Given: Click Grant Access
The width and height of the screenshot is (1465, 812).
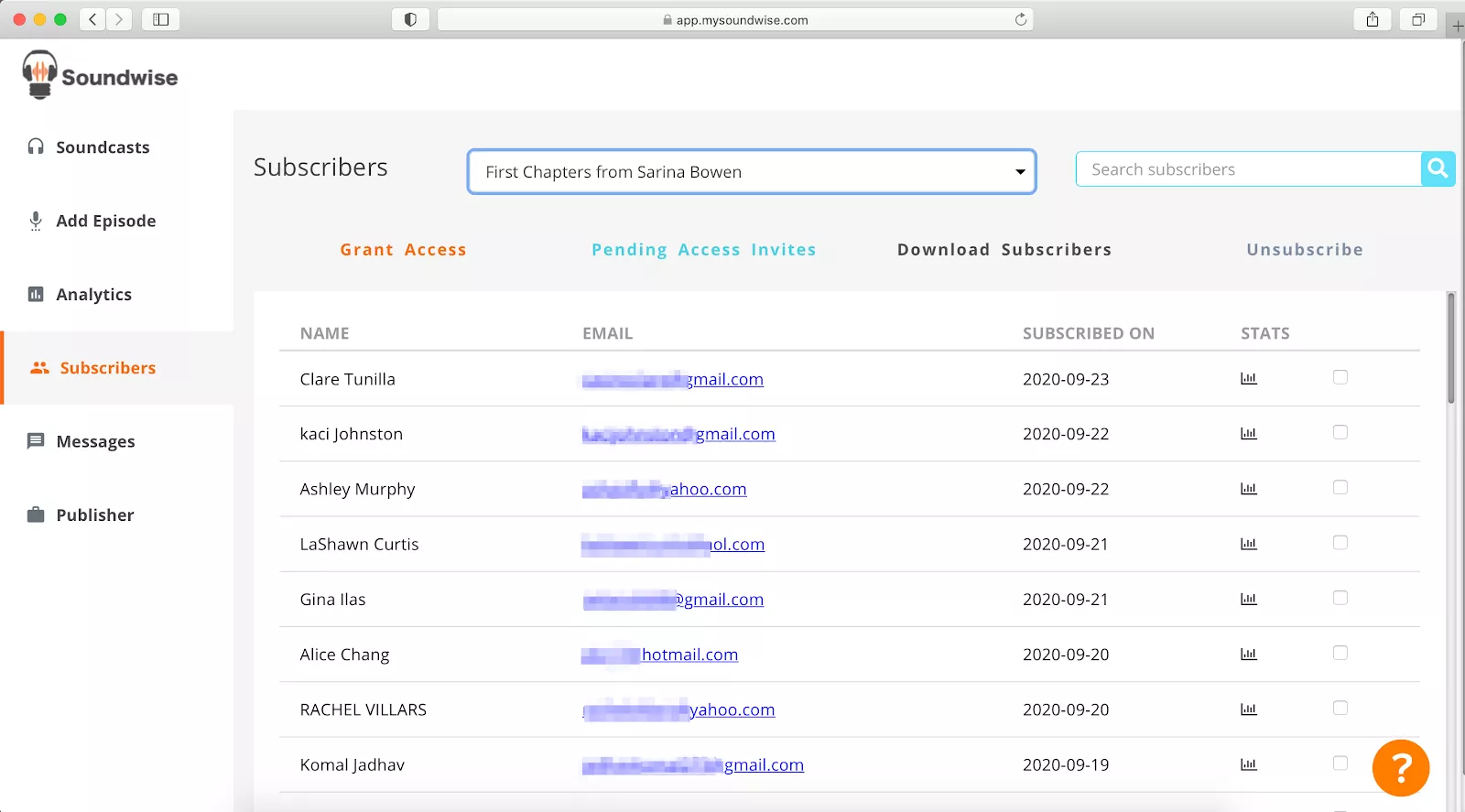Looking at the screenshot, I should [x=403, y=250].
